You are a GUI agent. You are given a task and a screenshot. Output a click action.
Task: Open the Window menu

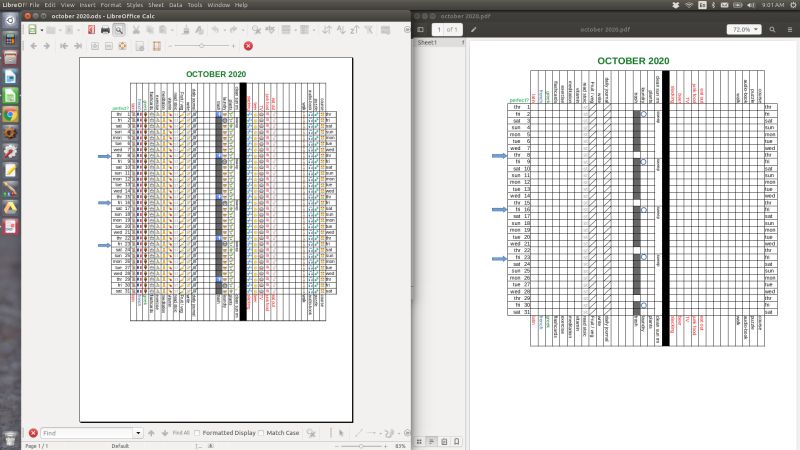[x=218, y=5]
